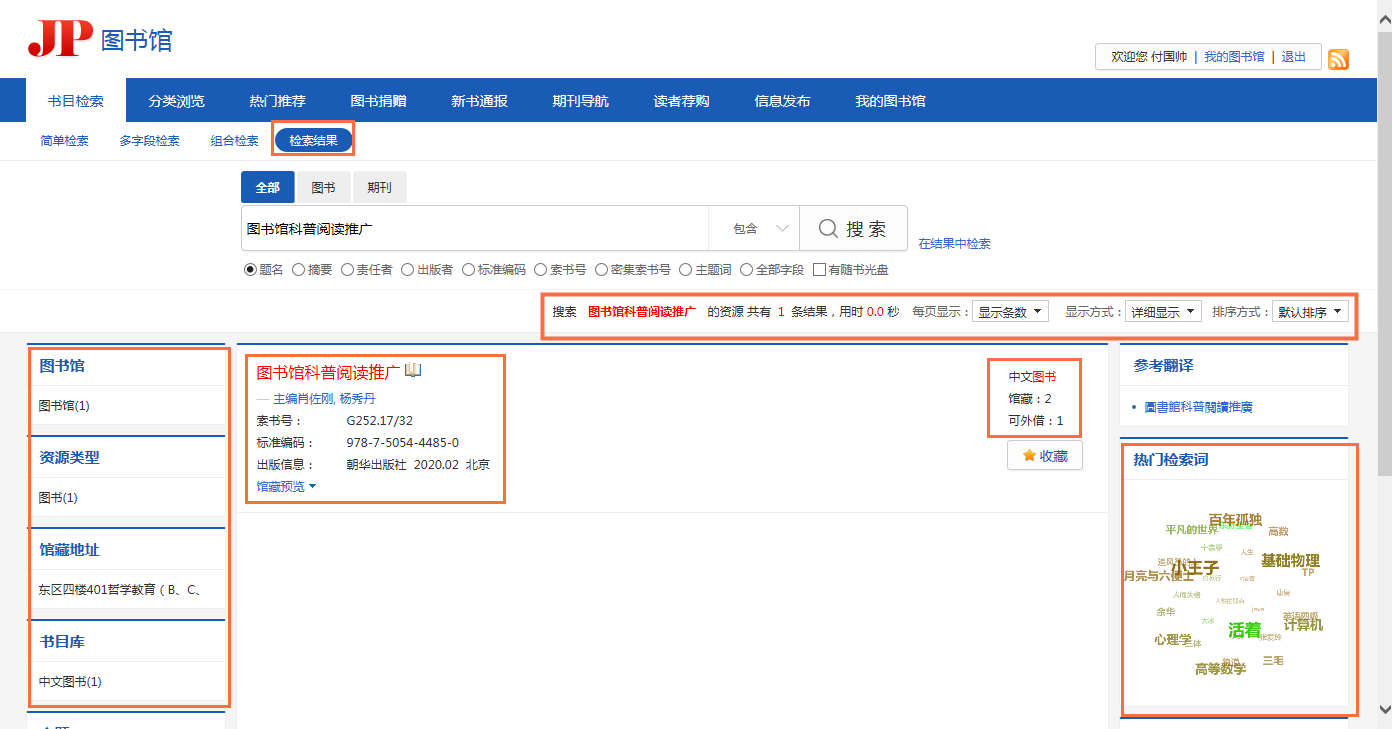Screen dimensions: 1392x729
Task: Select the 责任者 radio button
Action: coord(347,270)
